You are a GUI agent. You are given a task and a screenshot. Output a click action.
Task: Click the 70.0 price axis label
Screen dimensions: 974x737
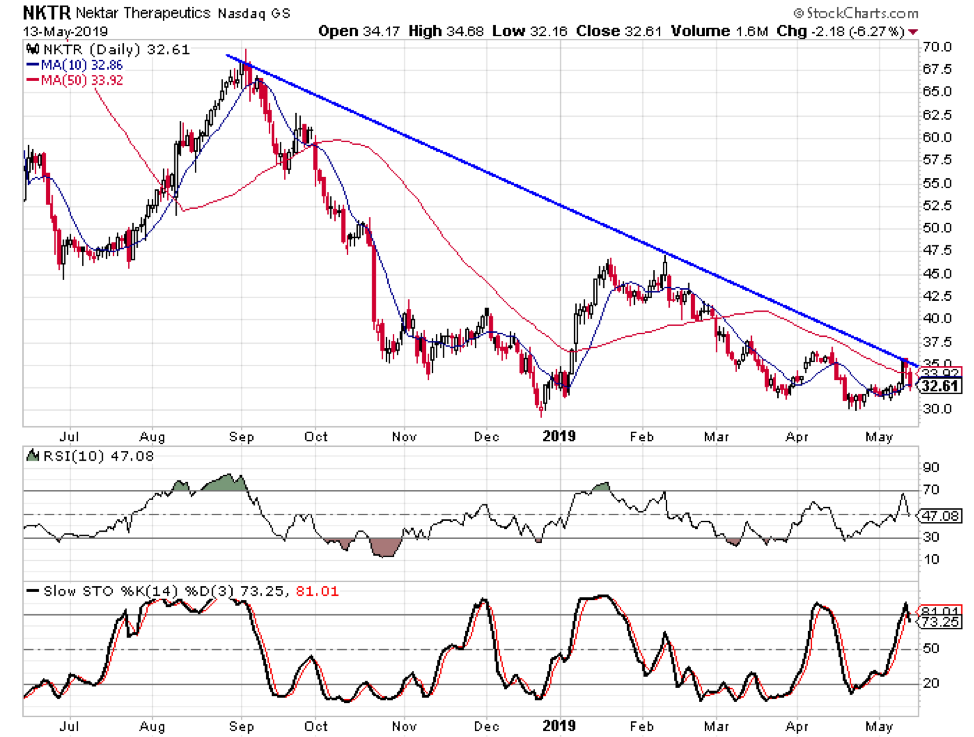937,47
